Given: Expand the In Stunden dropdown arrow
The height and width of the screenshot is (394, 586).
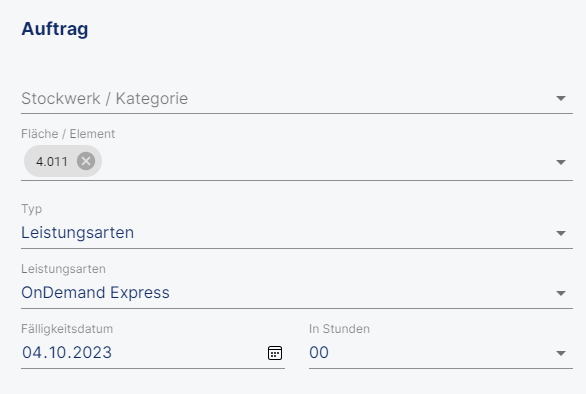Looking at the screenshot, I should (561, 353).
